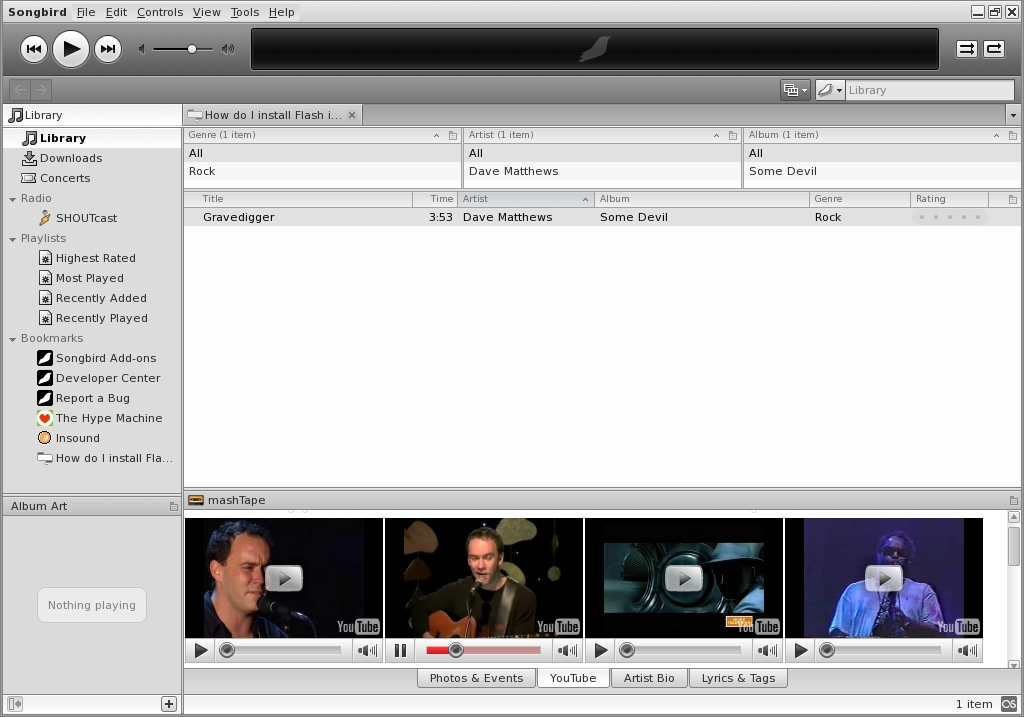Open the Tools menu

245,12
